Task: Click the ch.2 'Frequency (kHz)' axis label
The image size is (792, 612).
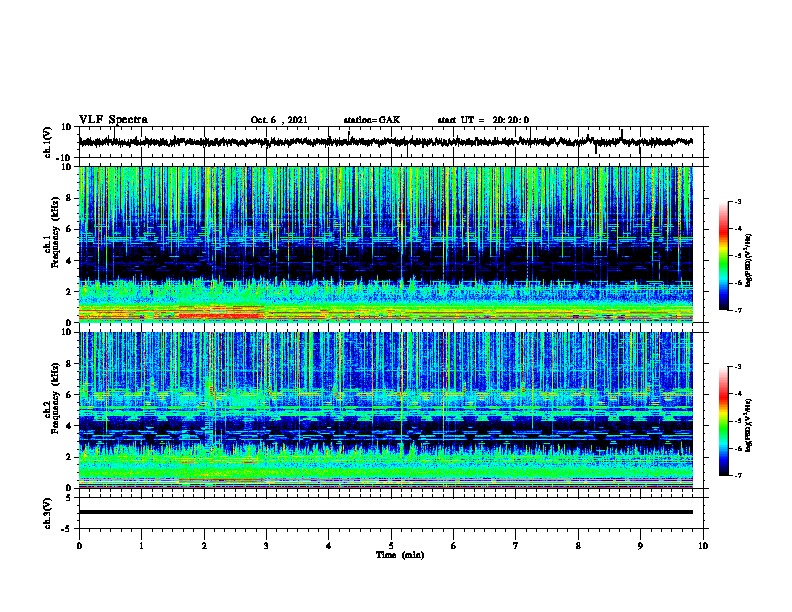Action: [55, 398]
